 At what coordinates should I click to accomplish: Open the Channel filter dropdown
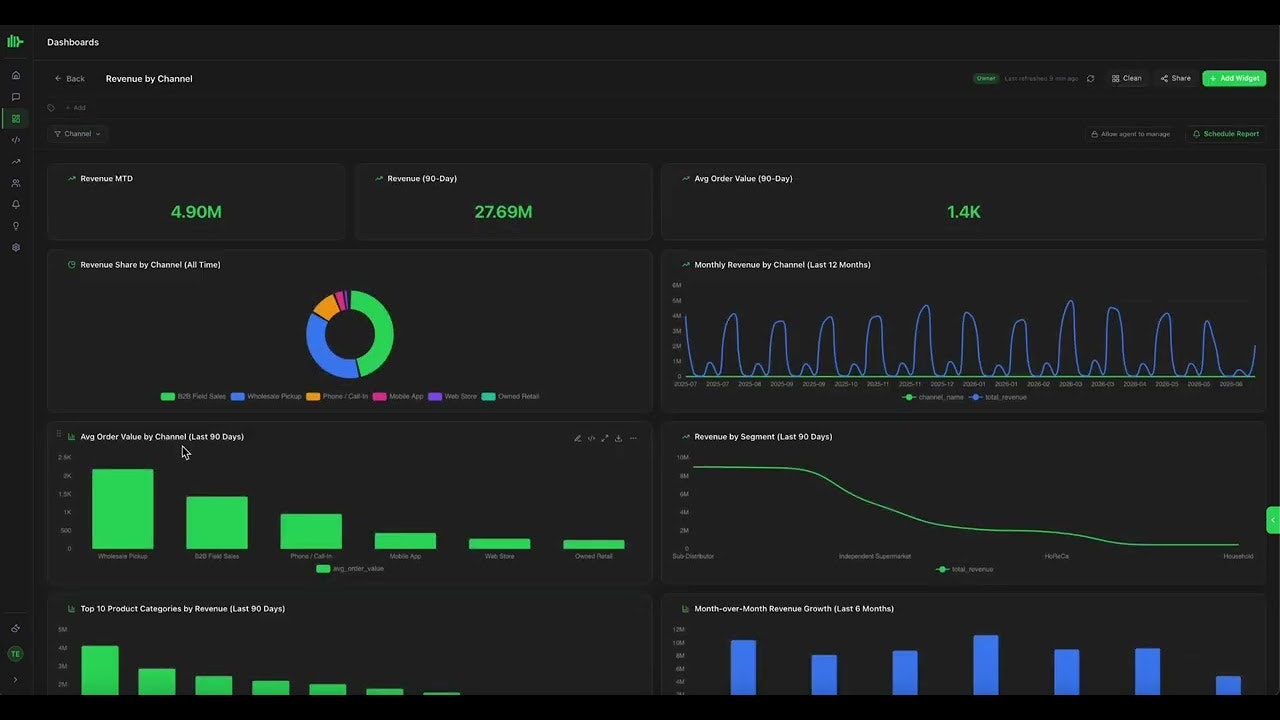(77, 134)
